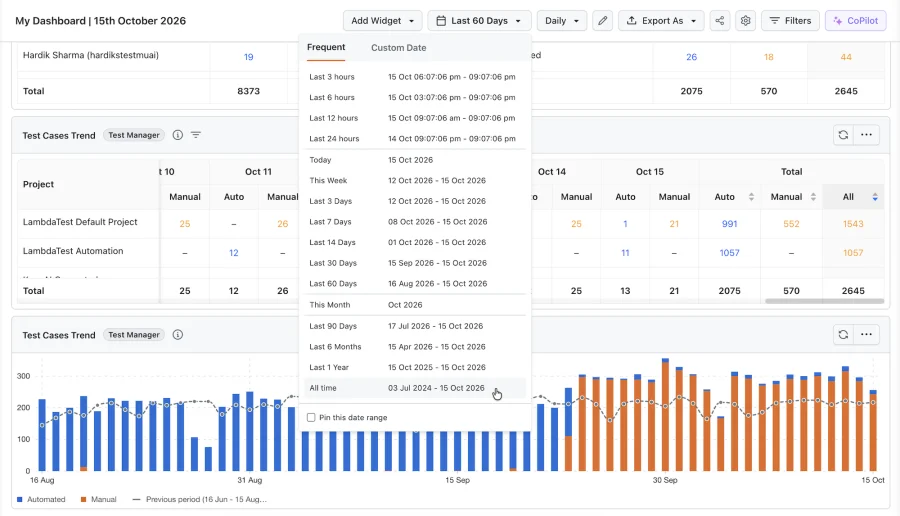Open the Last 60 Days date dropdown

pyautogui.click(x=479, y=21)
